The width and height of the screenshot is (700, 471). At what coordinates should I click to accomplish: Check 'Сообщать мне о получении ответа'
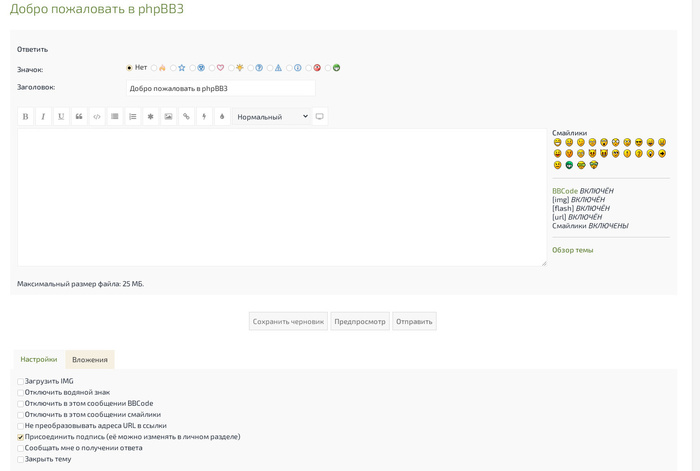coord(20,448)
